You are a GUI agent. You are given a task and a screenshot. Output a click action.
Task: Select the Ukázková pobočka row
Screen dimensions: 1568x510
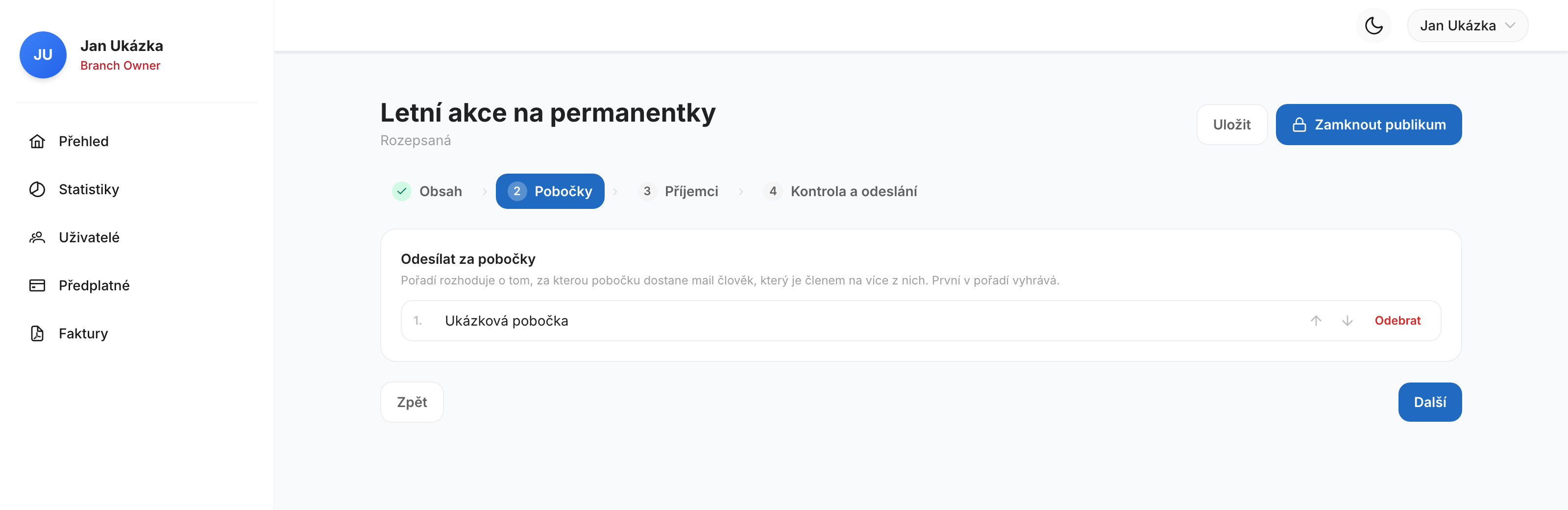click(x=920, y=321)
